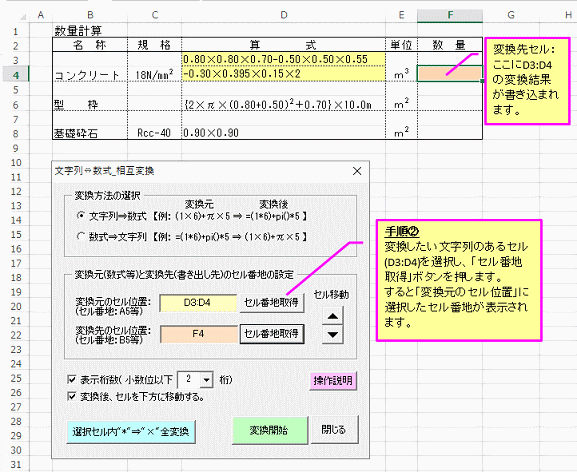The width and height of the screenshot is (577, 472).
Task: Select the 数式⇒文字列 radio option
Action: point(81,236)
